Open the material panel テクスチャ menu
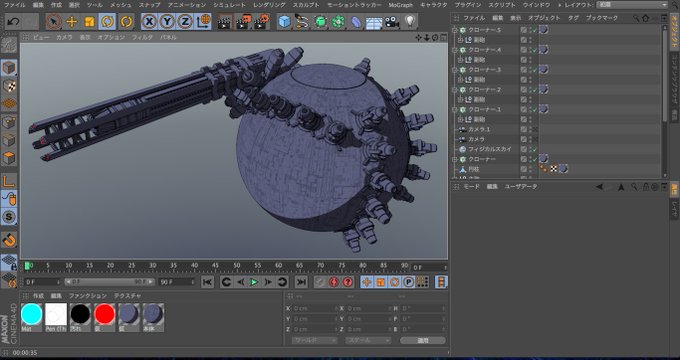 128,296
